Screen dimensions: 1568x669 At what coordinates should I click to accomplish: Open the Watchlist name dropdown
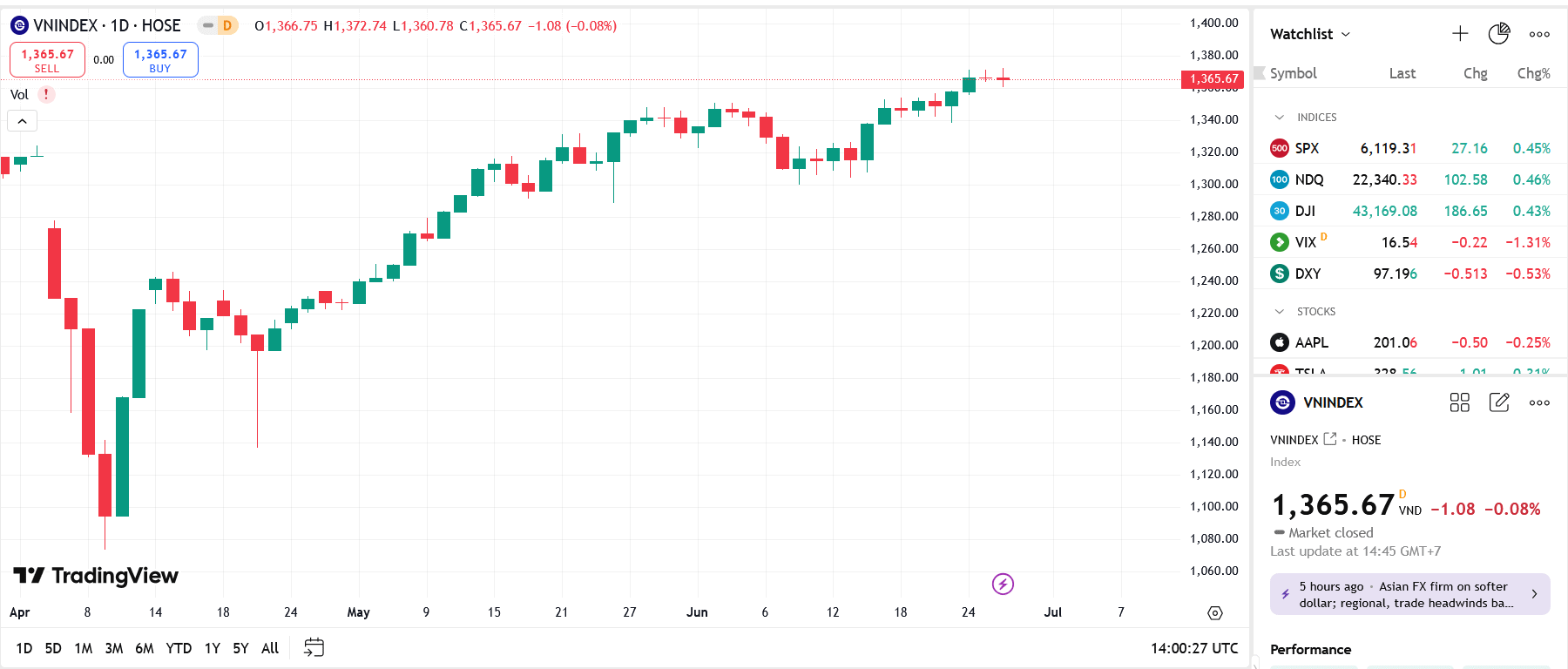tap(1310, 34)
